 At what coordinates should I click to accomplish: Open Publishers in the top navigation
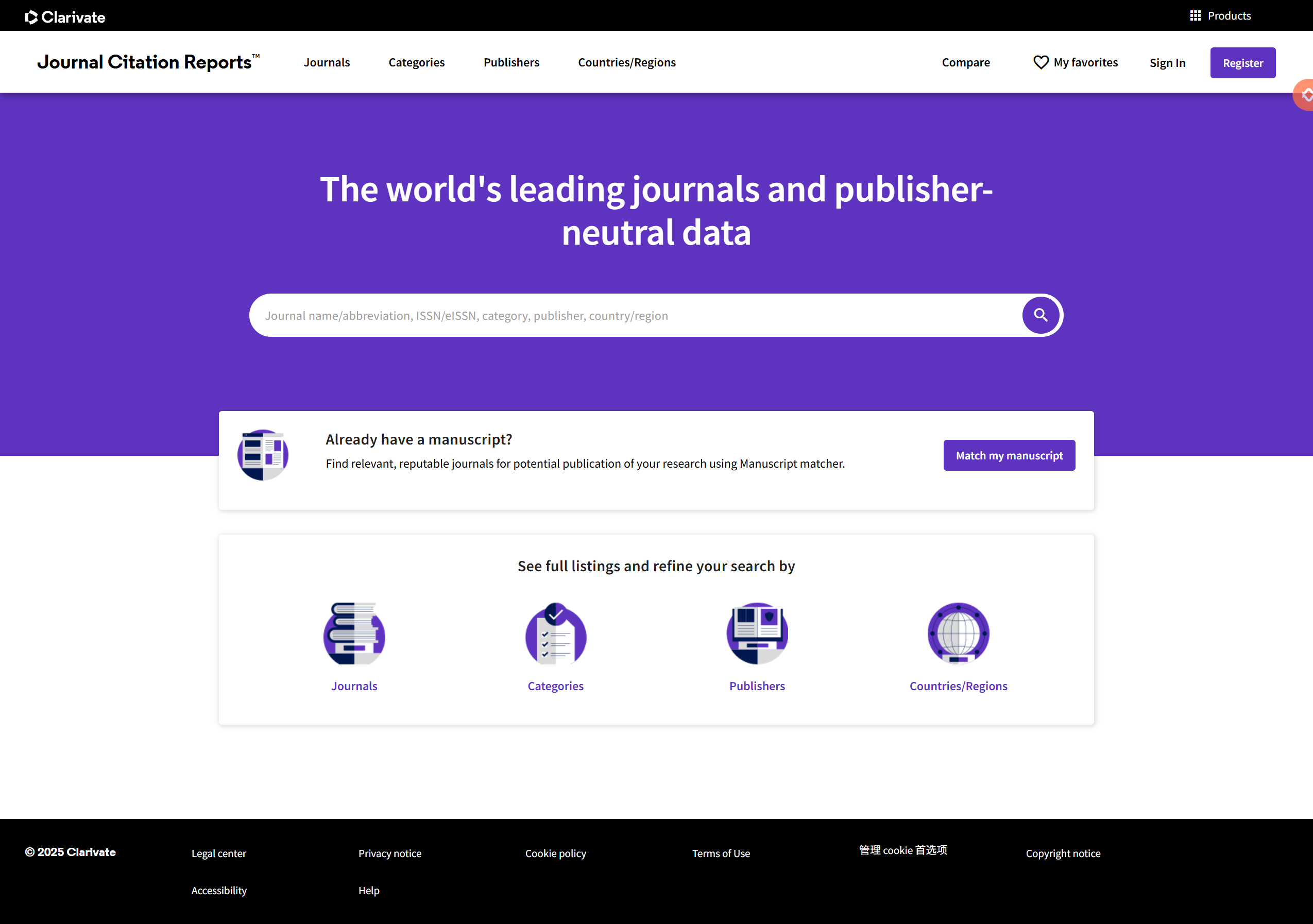(511, 62)
